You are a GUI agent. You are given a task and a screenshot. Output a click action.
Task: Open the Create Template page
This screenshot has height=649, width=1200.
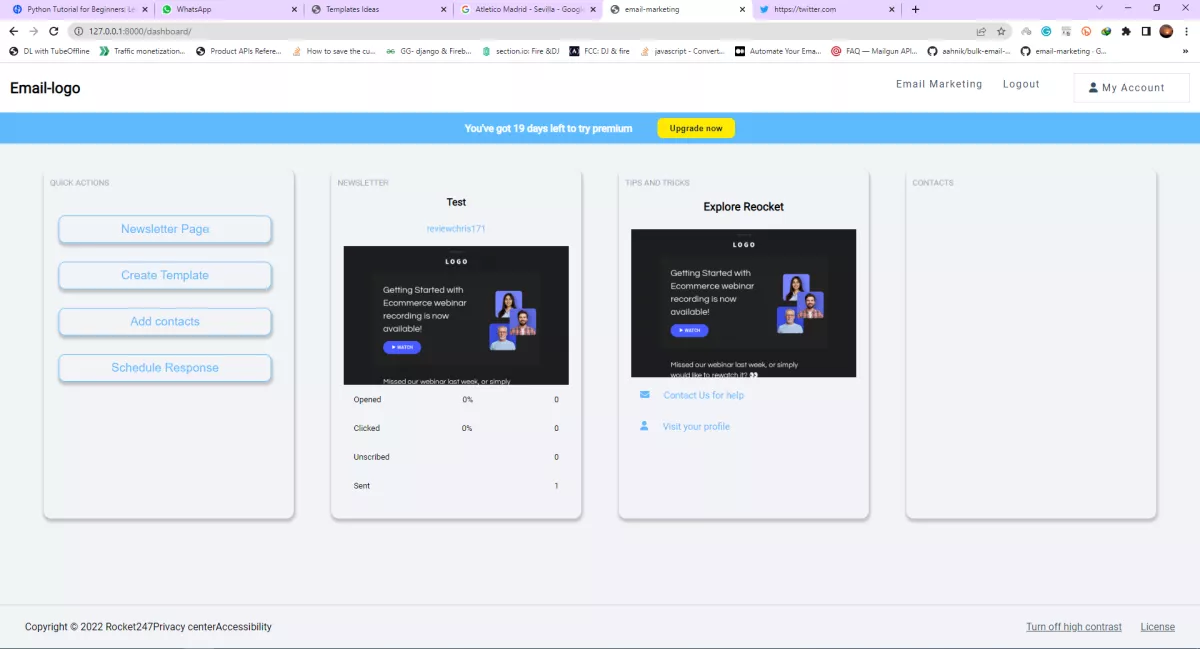(164, 275)
